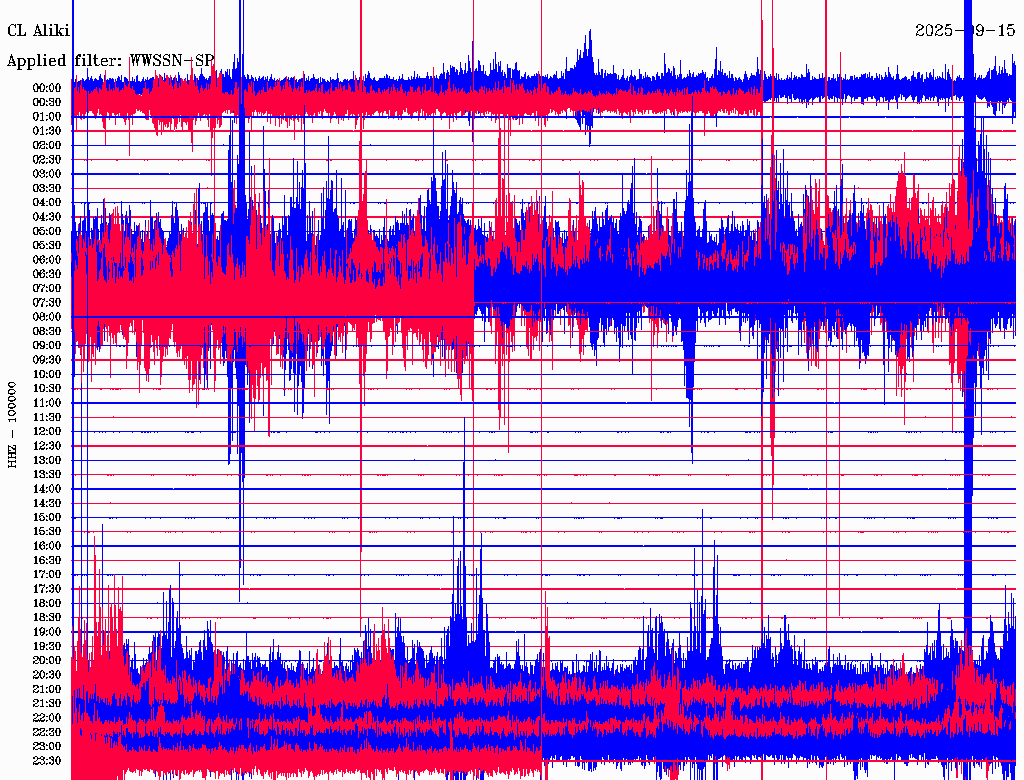Click the 01:30 time label
Image resolution: width=1024 pixels, height=780 pixels.
tap(47, 131)
